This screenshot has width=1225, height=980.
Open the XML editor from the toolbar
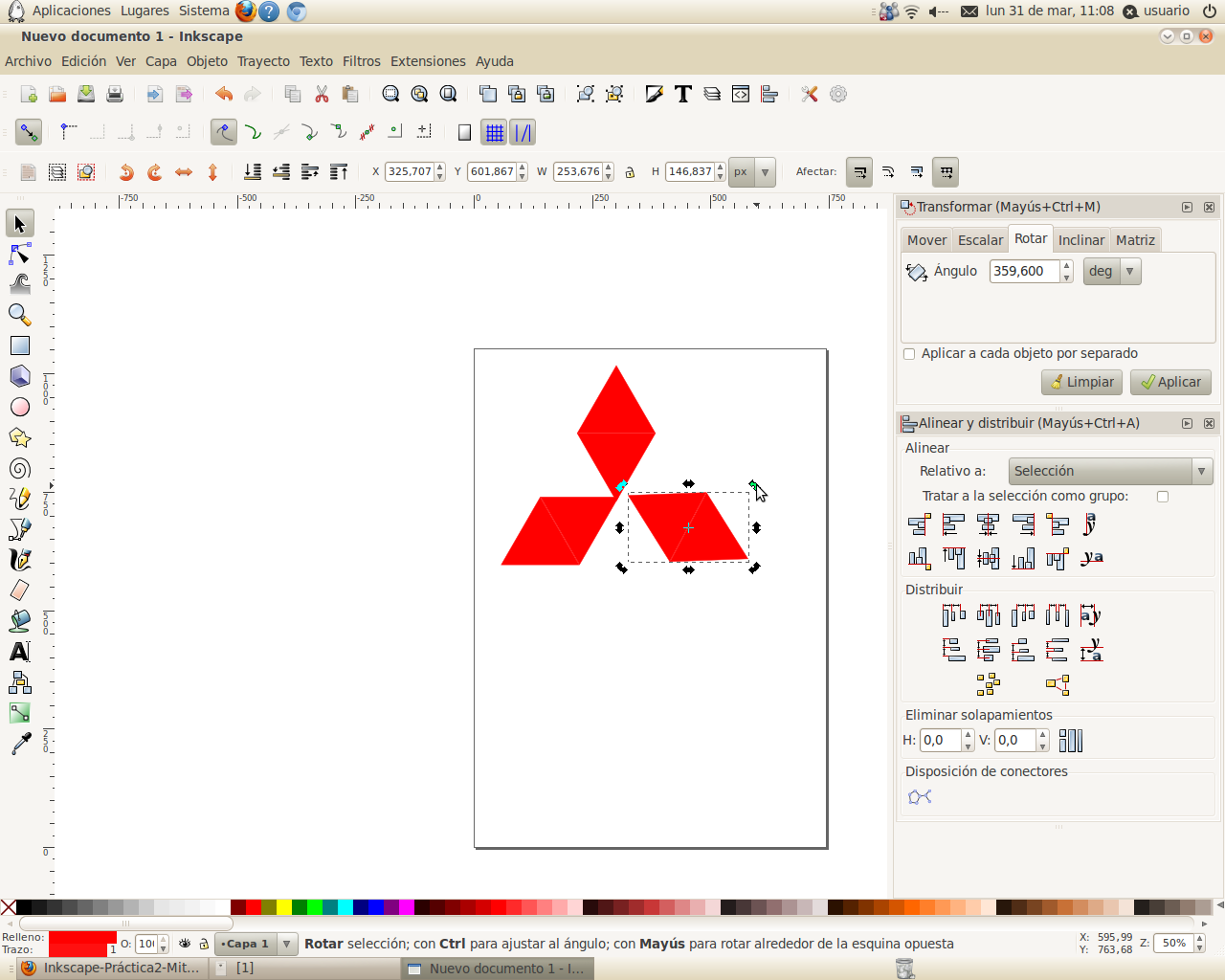pos(740,94)
